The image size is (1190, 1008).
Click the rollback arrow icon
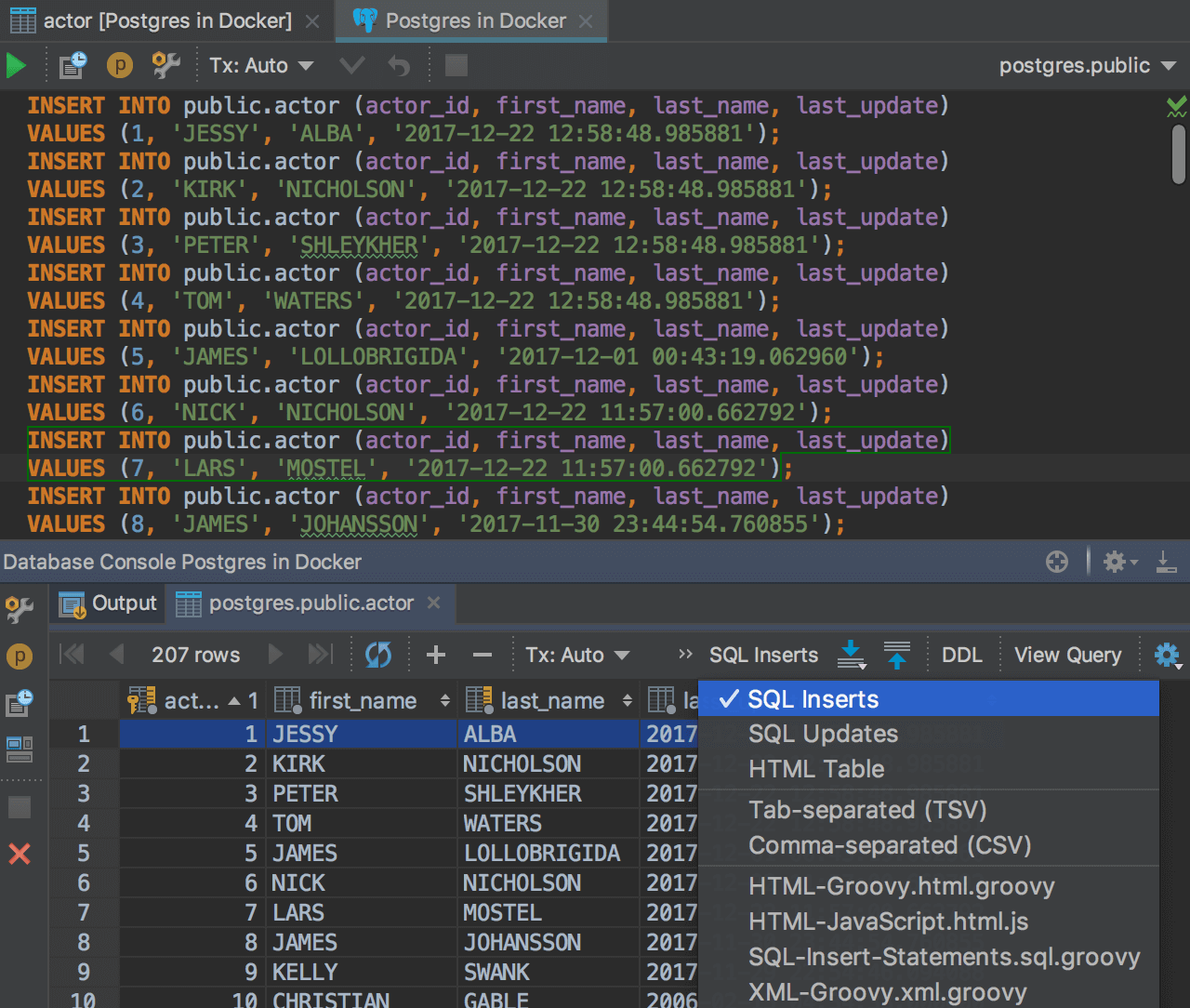[x=399, y=66]
